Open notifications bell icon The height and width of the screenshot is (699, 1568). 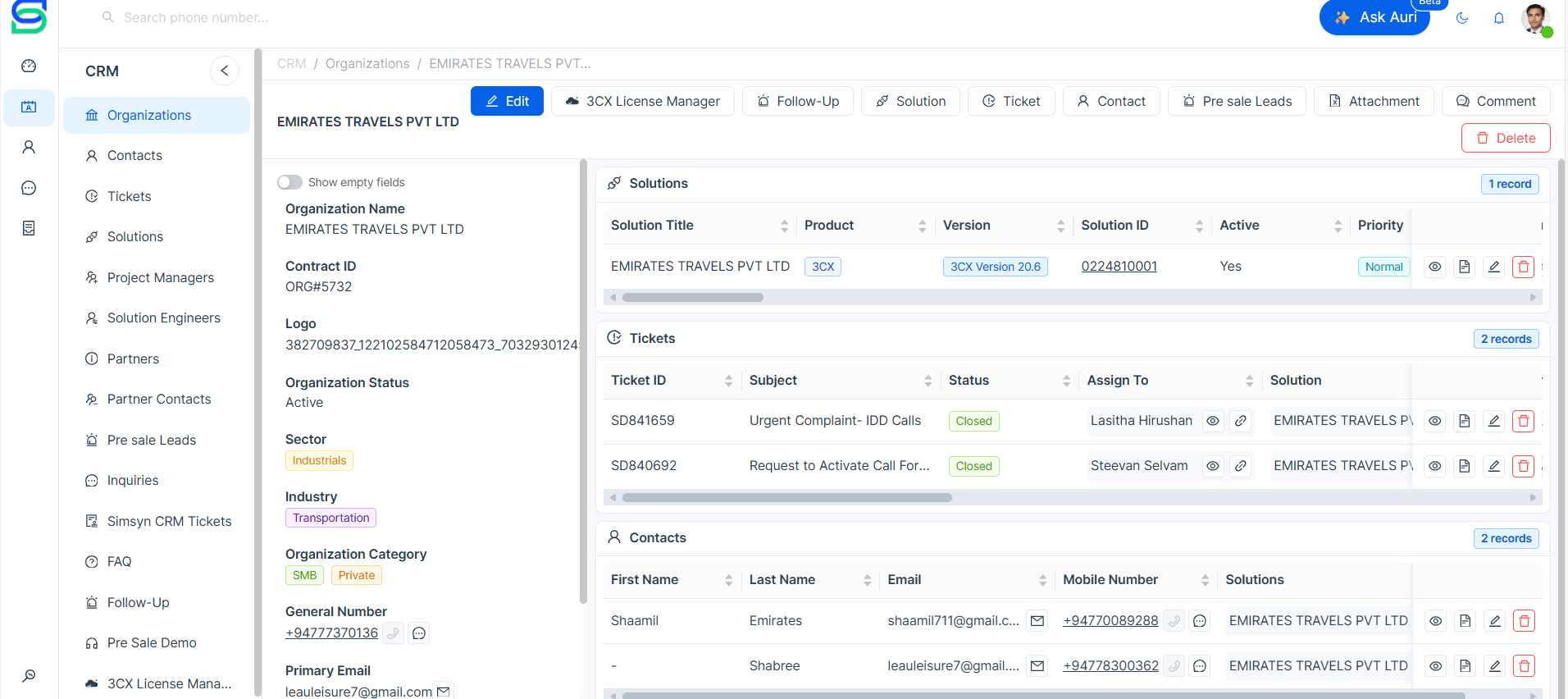point(1498,18)
